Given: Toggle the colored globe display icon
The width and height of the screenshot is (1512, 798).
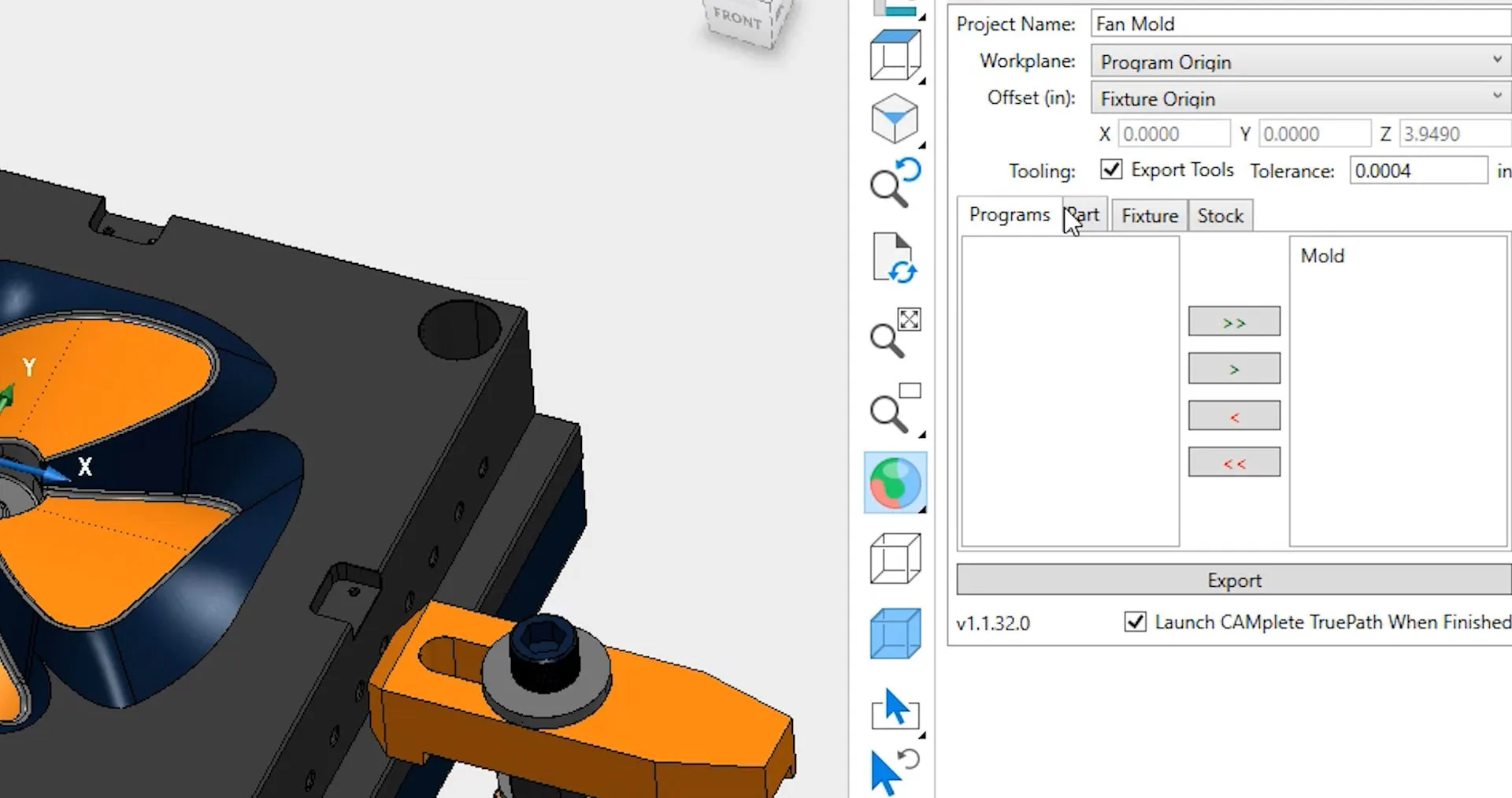Looking at the screenshot, I should coord(895,483).
